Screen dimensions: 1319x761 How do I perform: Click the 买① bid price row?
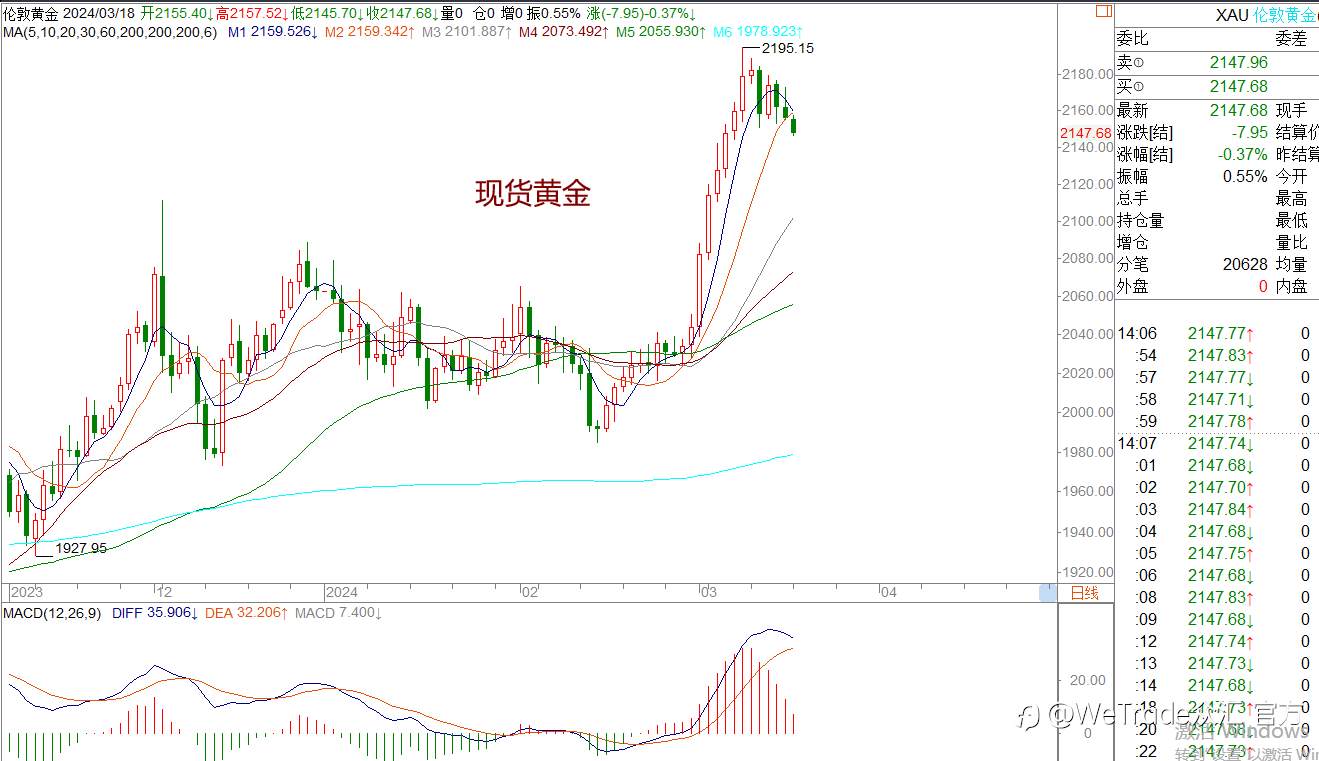(x=1216, y=86)
